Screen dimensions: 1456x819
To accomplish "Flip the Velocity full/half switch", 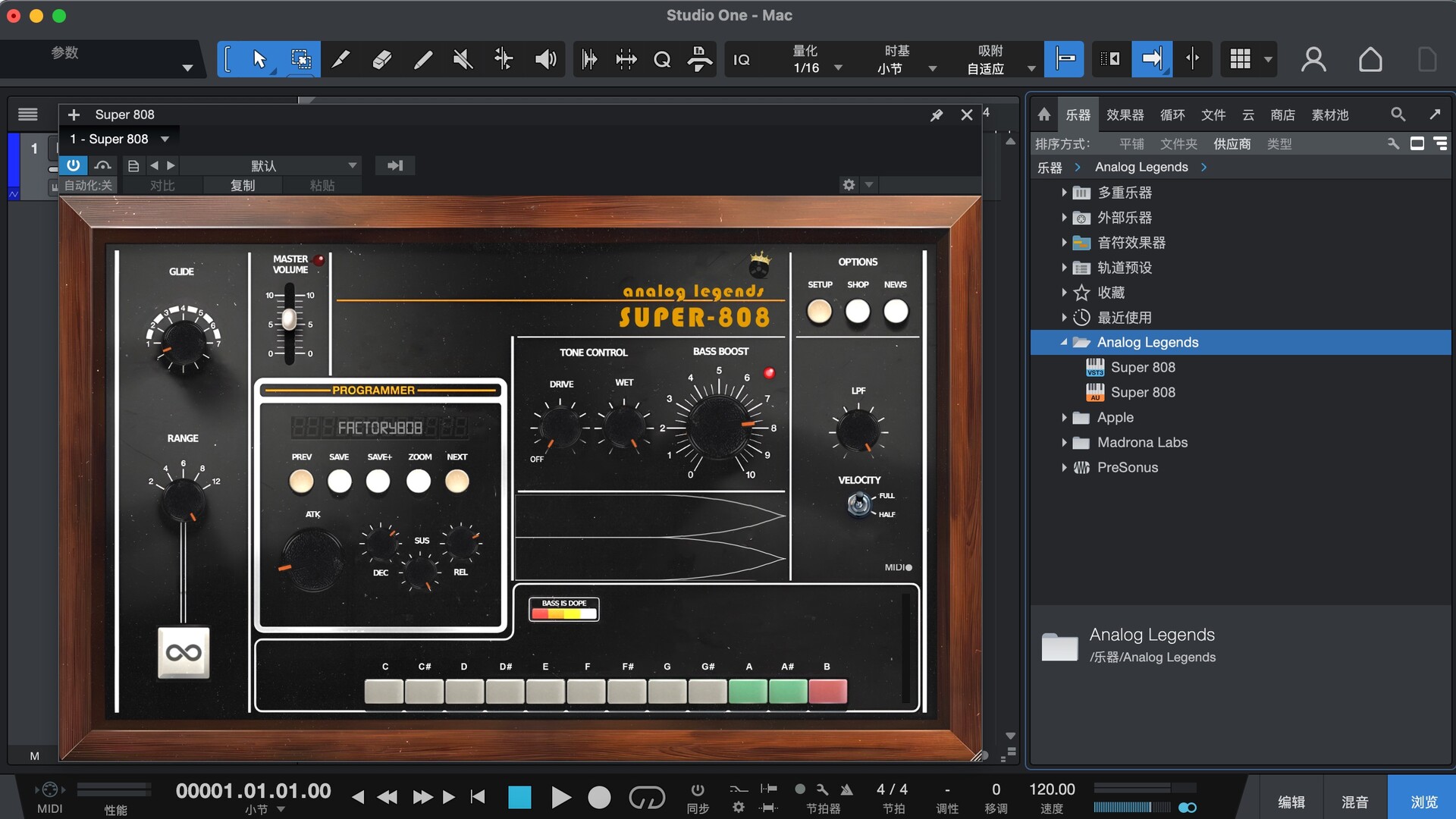I will pos(859,504).
